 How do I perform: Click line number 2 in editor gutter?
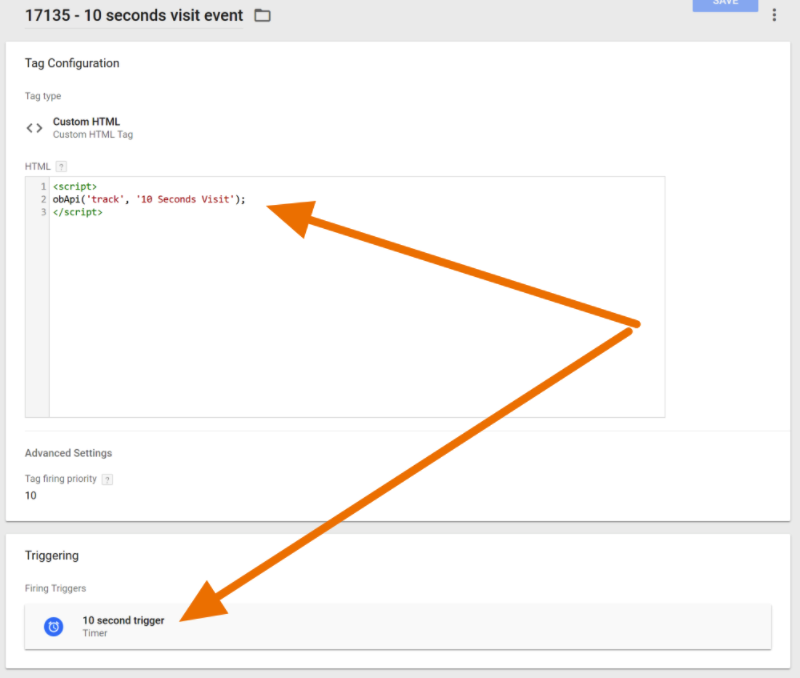pyautogui.click(x=43, y=199)
